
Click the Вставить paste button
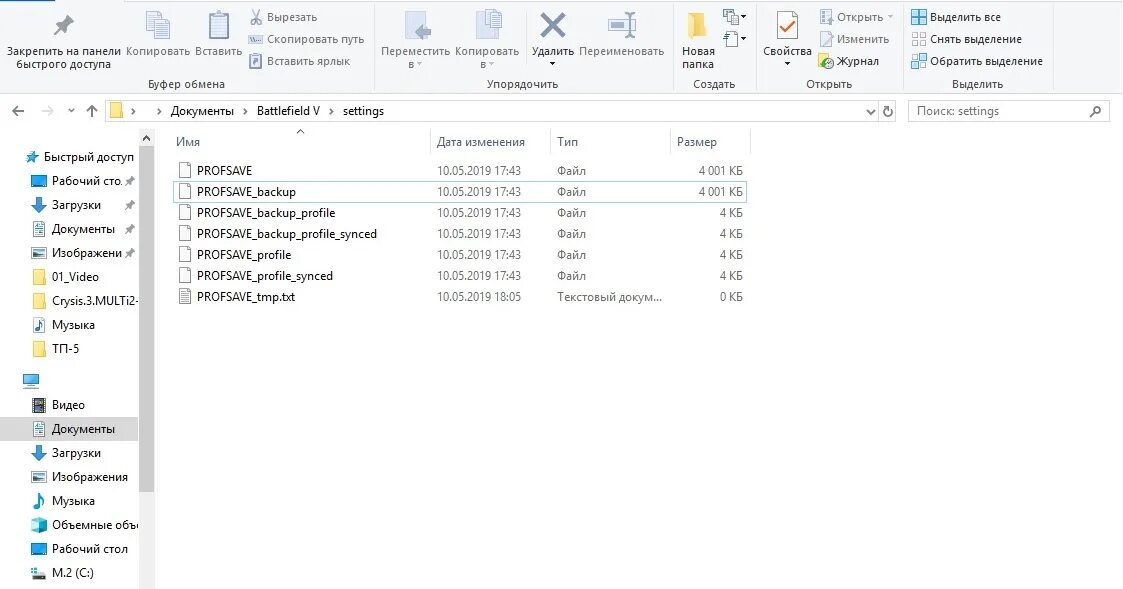pyautogui.click(x=218, y=34)
